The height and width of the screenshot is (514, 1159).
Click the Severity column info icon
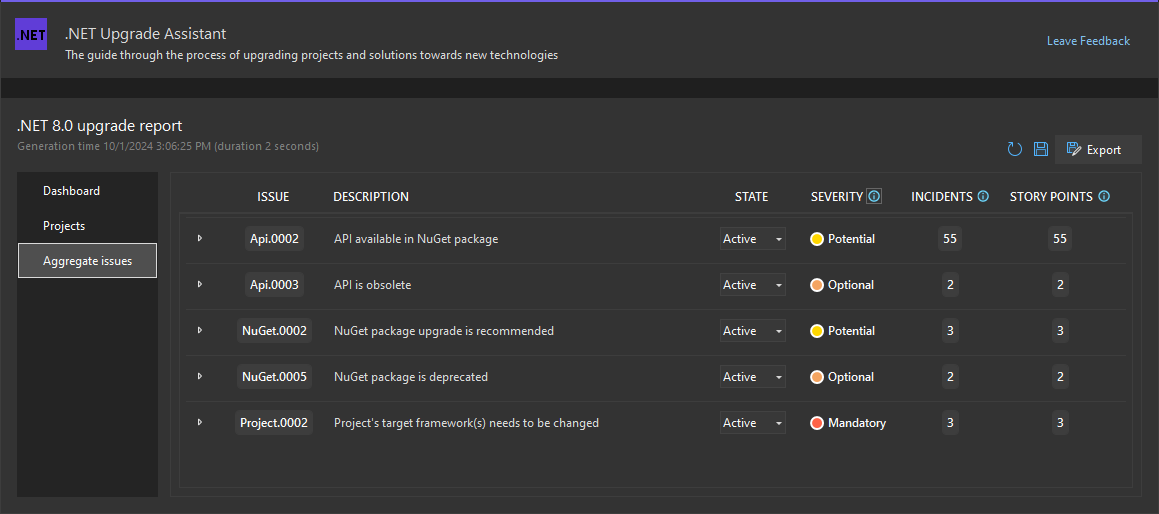874,197
